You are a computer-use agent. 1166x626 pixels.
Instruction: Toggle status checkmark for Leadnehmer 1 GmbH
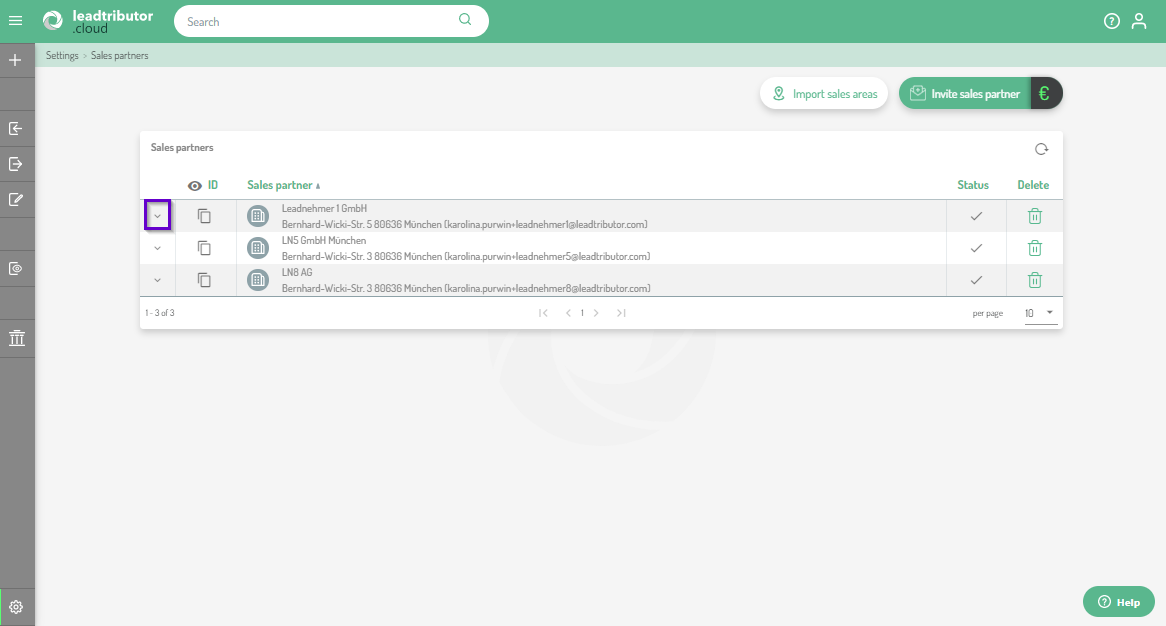tap(976, 216)
